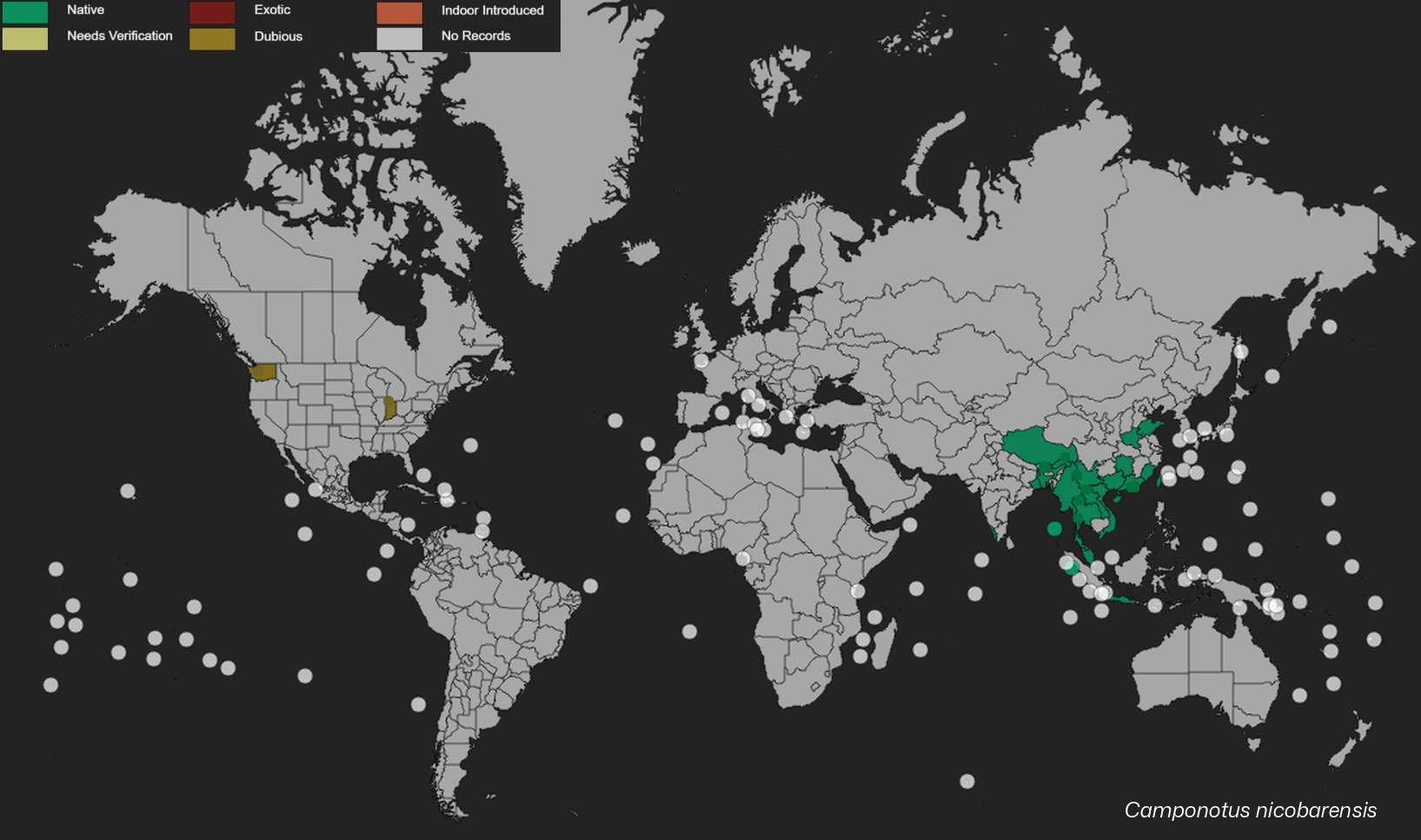The image size is (1421, 840).
Task: Click the Indoor Introduced legend text
Action: [x=492, y=10]
